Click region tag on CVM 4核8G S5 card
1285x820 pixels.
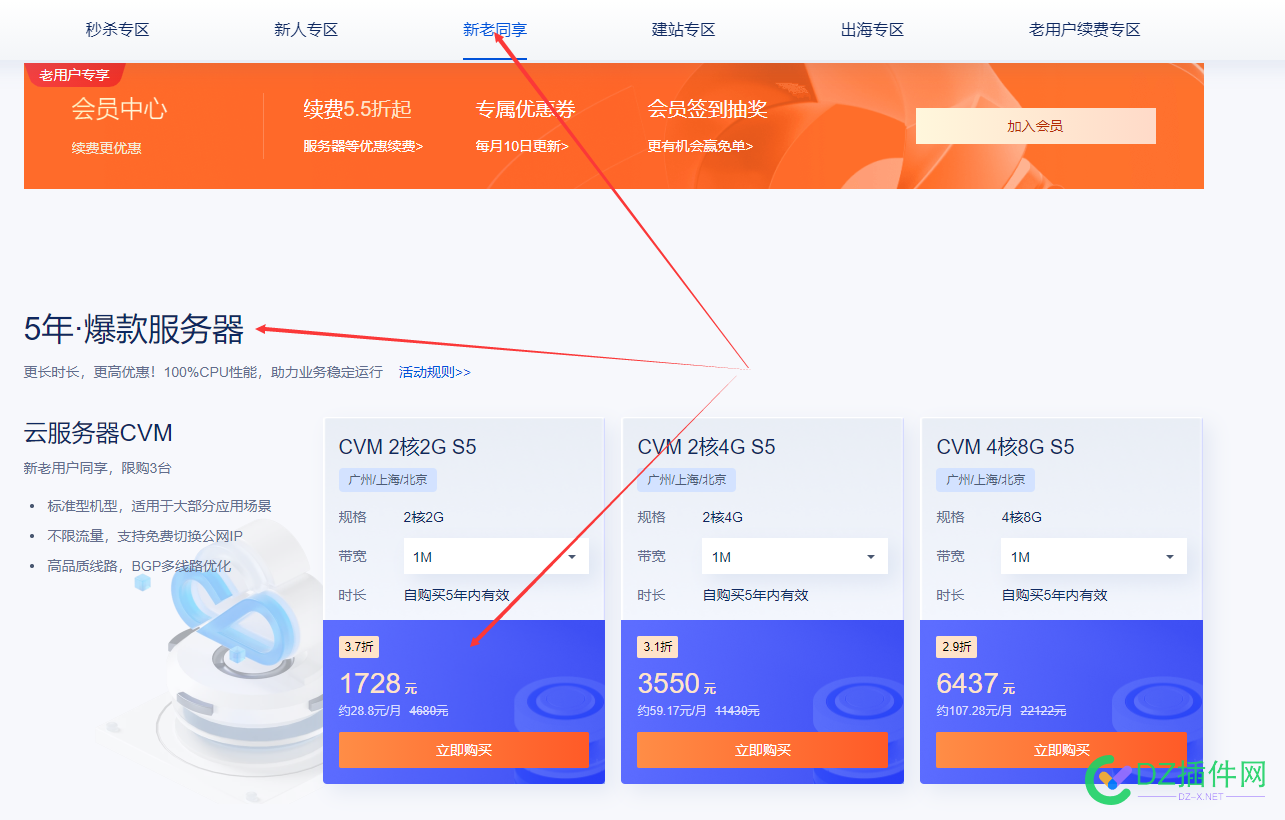(x=986, y=480)
